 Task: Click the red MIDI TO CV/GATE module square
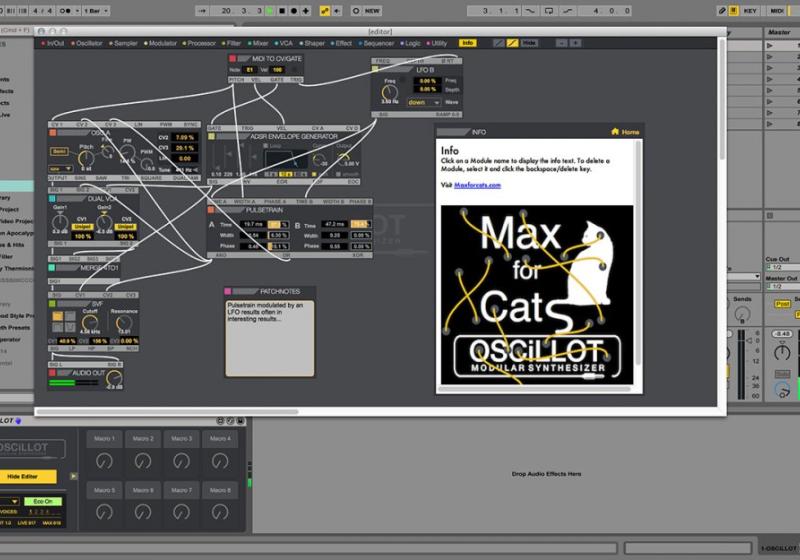pyautogui.click(x=233, y=59)
